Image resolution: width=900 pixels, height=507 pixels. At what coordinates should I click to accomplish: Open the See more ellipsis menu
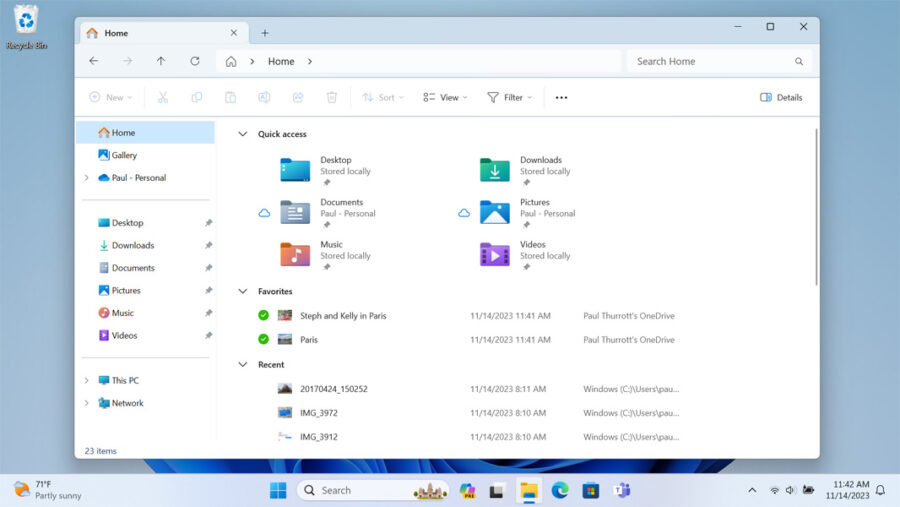[x=561, y=97]
